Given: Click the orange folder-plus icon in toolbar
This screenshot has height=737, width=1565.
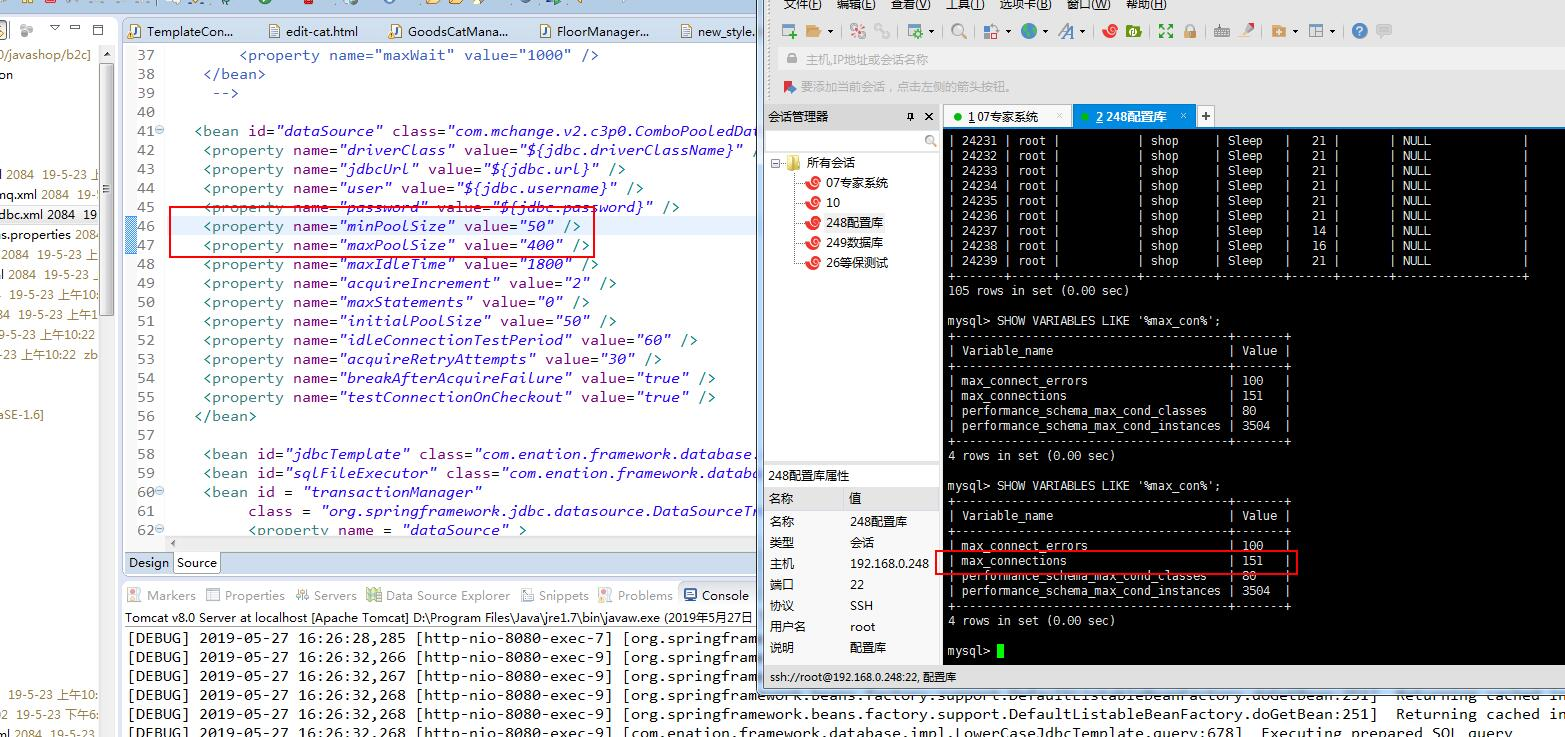Looking at the screenshot, I should point(1278,31).
